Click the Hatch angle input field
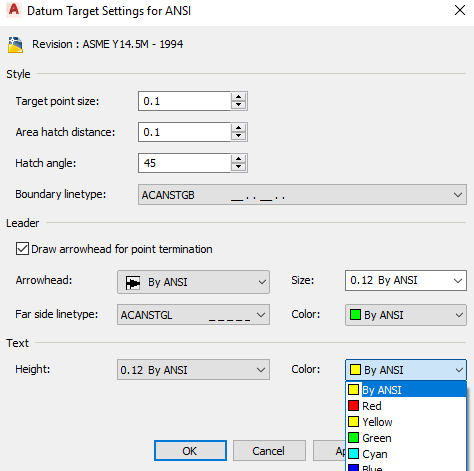Viewport: 474px width, 471px height. [184, 163]
